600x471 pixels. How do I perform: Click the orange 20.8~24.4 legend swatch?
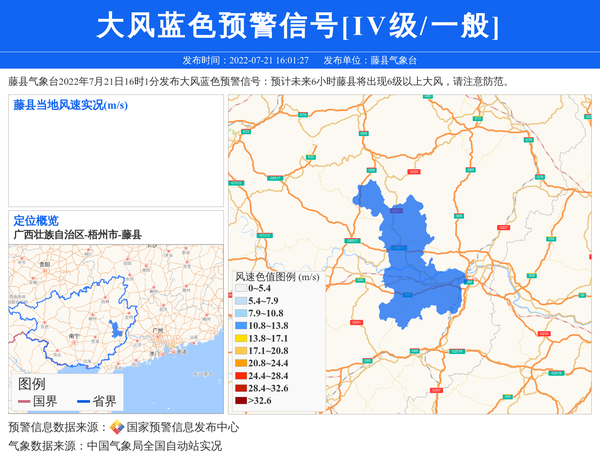[241, 363]
